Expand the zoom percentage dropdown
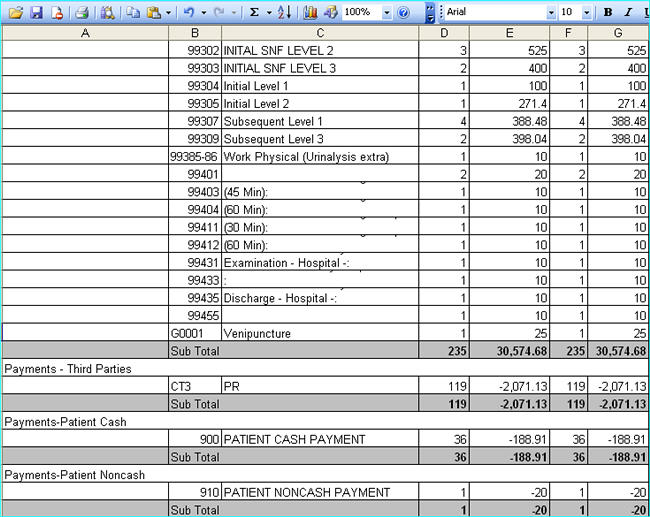650x517 pixels. pyautogui.click(x=386, y=12)
